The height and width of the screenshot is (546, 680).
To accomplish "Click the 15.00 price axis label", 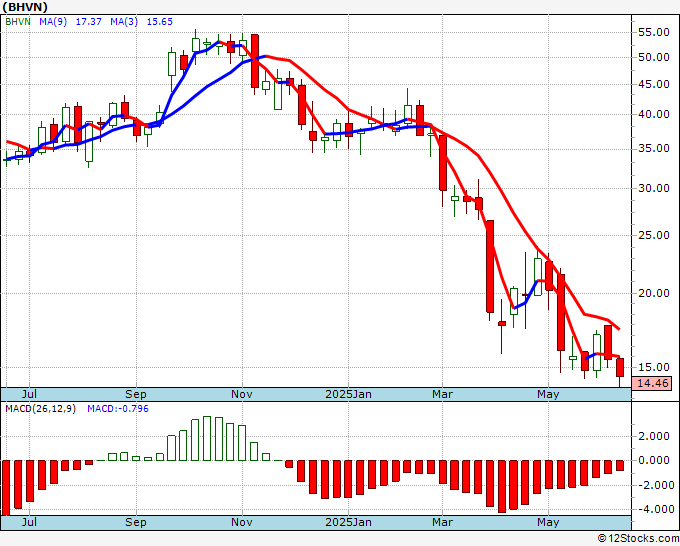I will [654, 367].
